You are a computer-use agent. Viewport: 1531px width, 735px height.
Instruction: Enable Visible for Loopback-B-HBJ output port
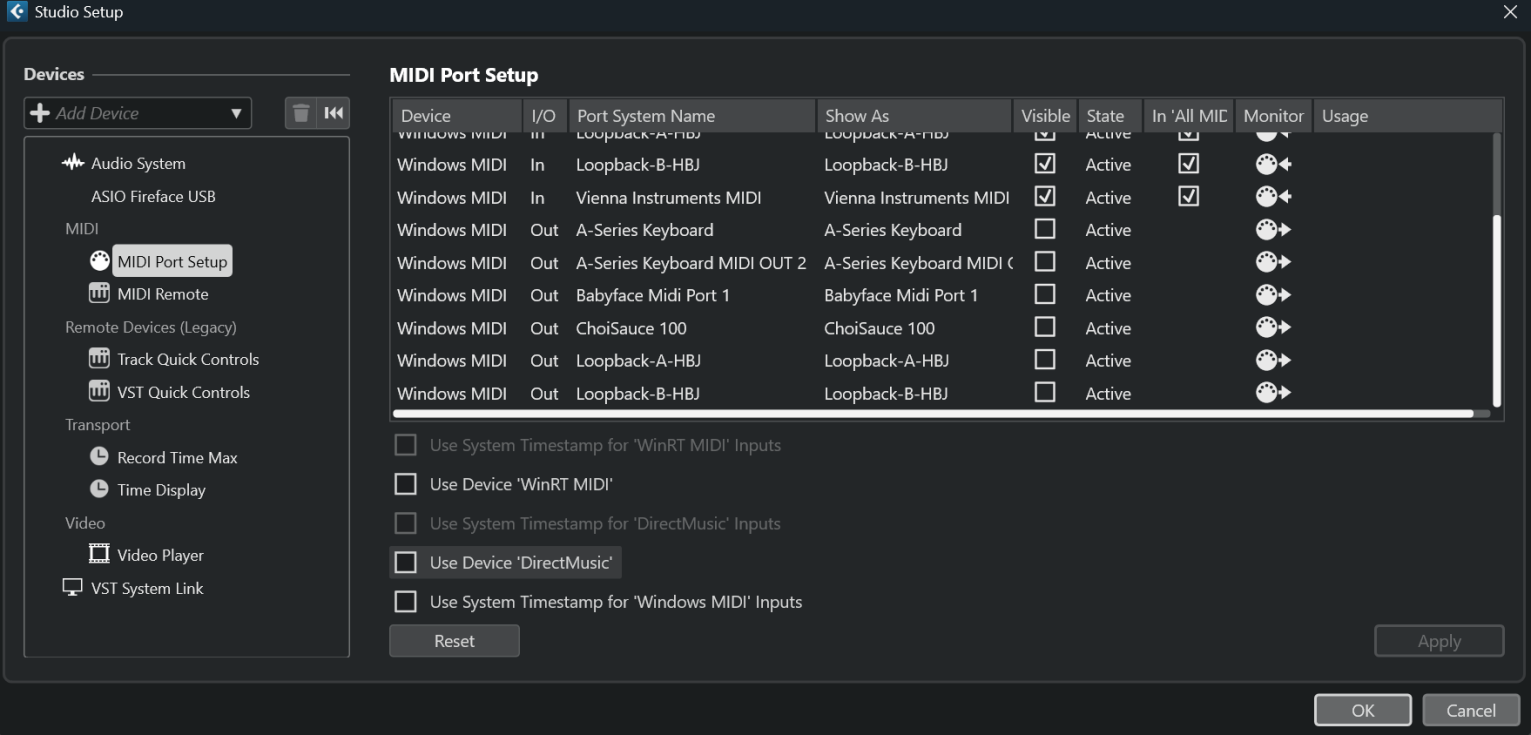pyautogui.click(x=1045, y=393)
